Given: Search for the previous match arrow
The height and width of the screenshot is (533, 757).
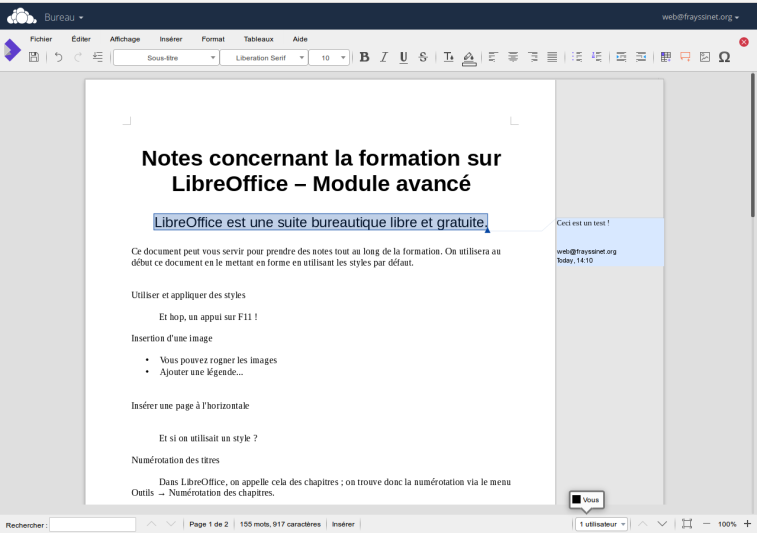Looking at the screenshot, I should coord(152,524).
